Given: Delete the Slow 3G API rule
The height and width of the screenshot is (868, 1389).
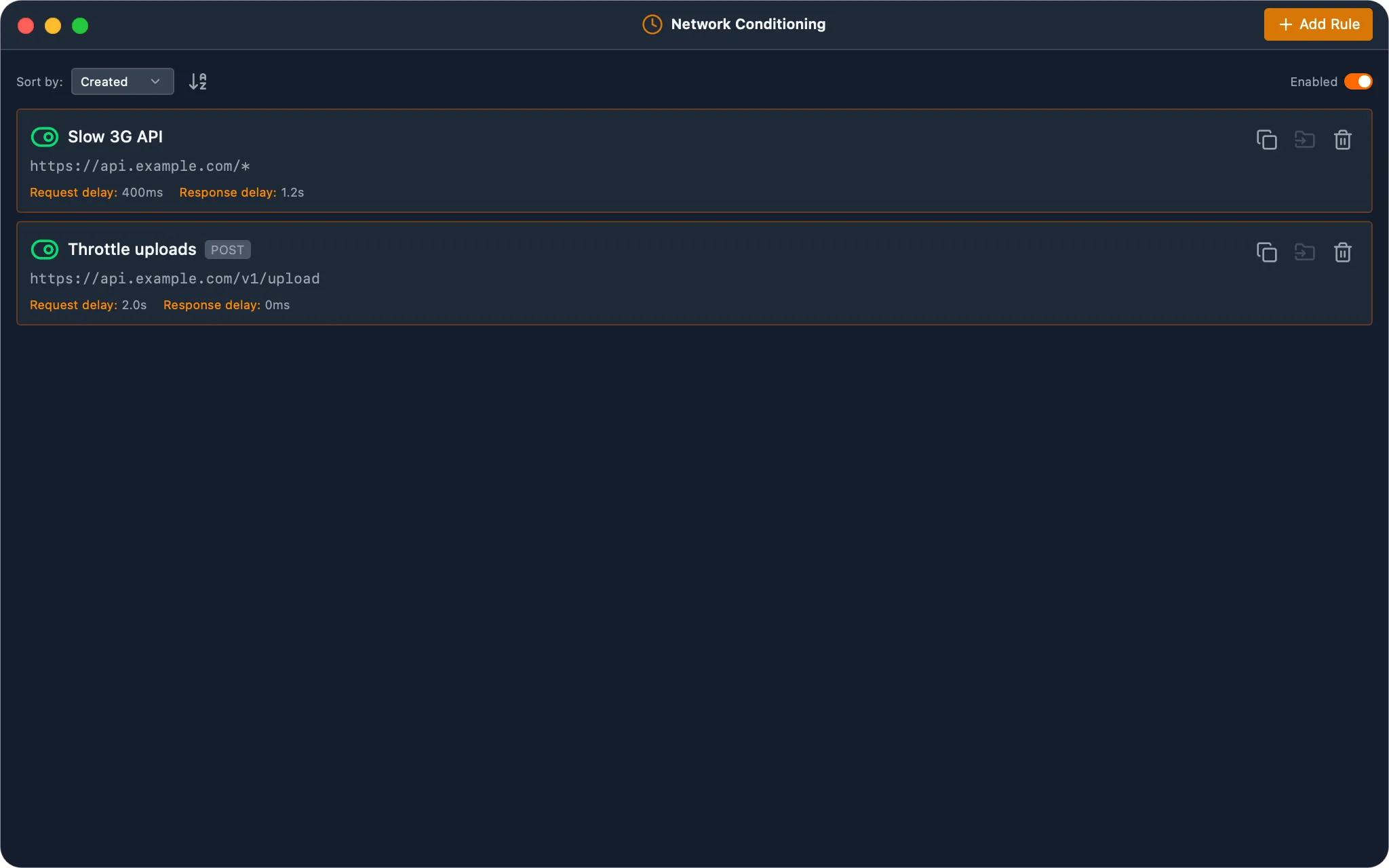Looking at the screenshot, I should pyautogui.click(x=1342, y=140).
